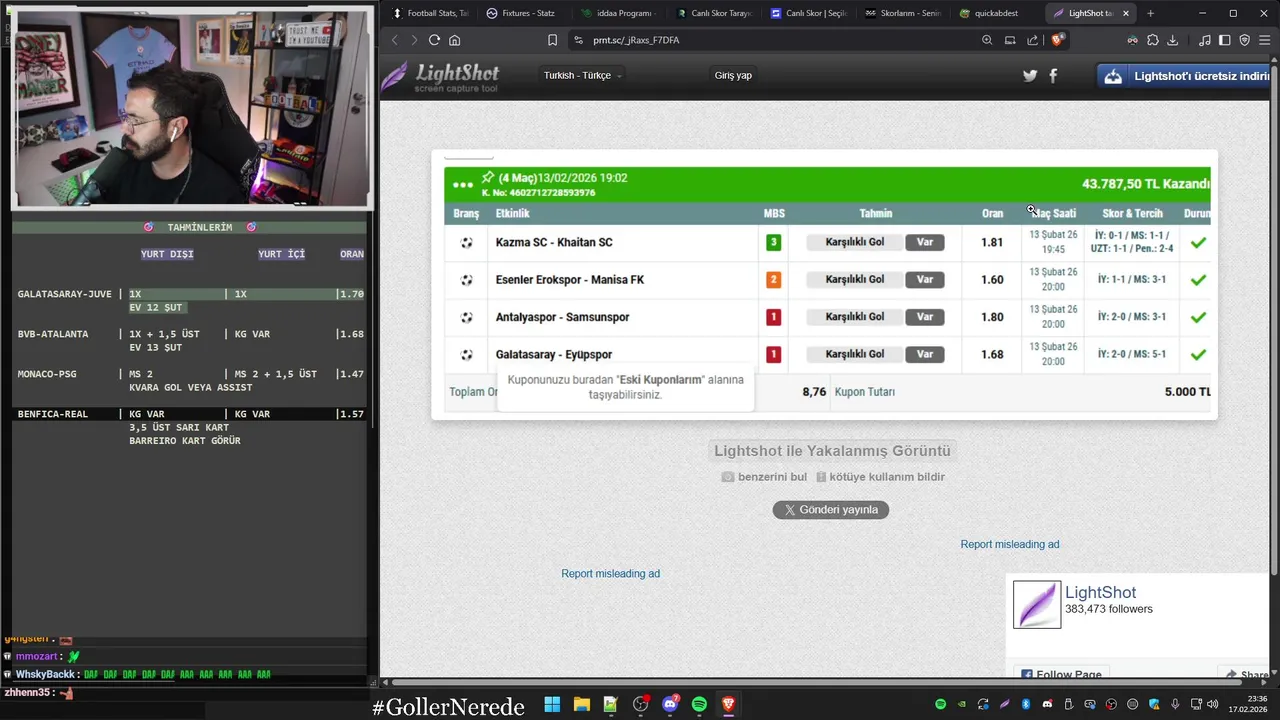
Task: Open the browser main menu
Action: point(1267,40)
